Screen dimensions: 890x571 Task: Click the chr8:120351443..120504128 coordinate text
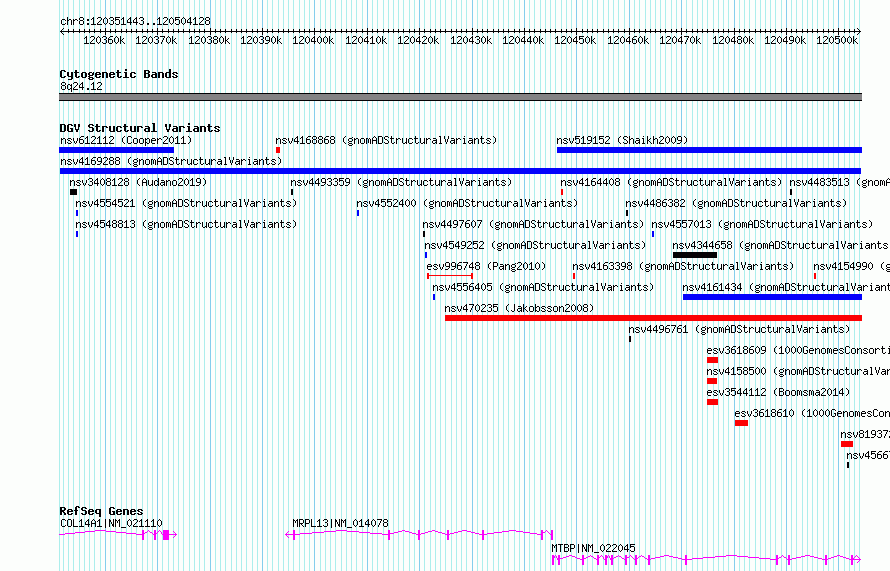click(135, 22)
